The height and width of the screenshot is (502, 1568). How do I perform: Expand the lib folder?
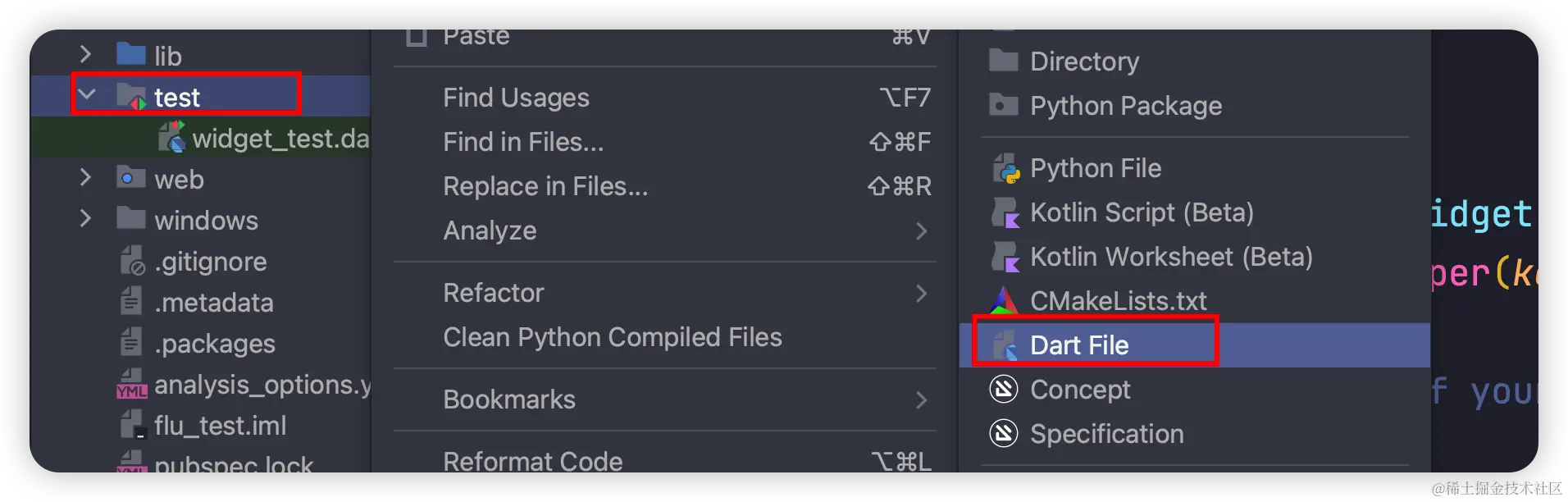(86, 54)
